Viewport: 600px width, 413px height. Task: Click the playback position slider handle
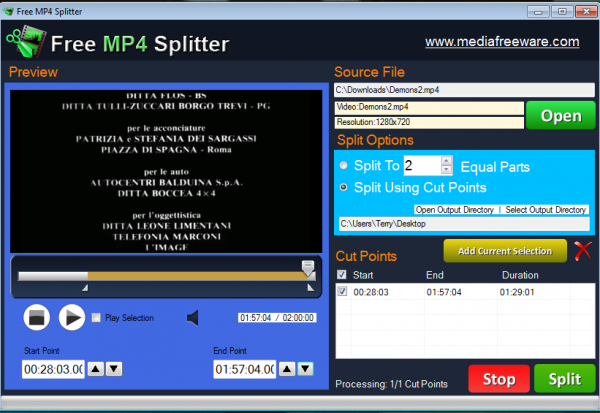(x=308, y=268)
